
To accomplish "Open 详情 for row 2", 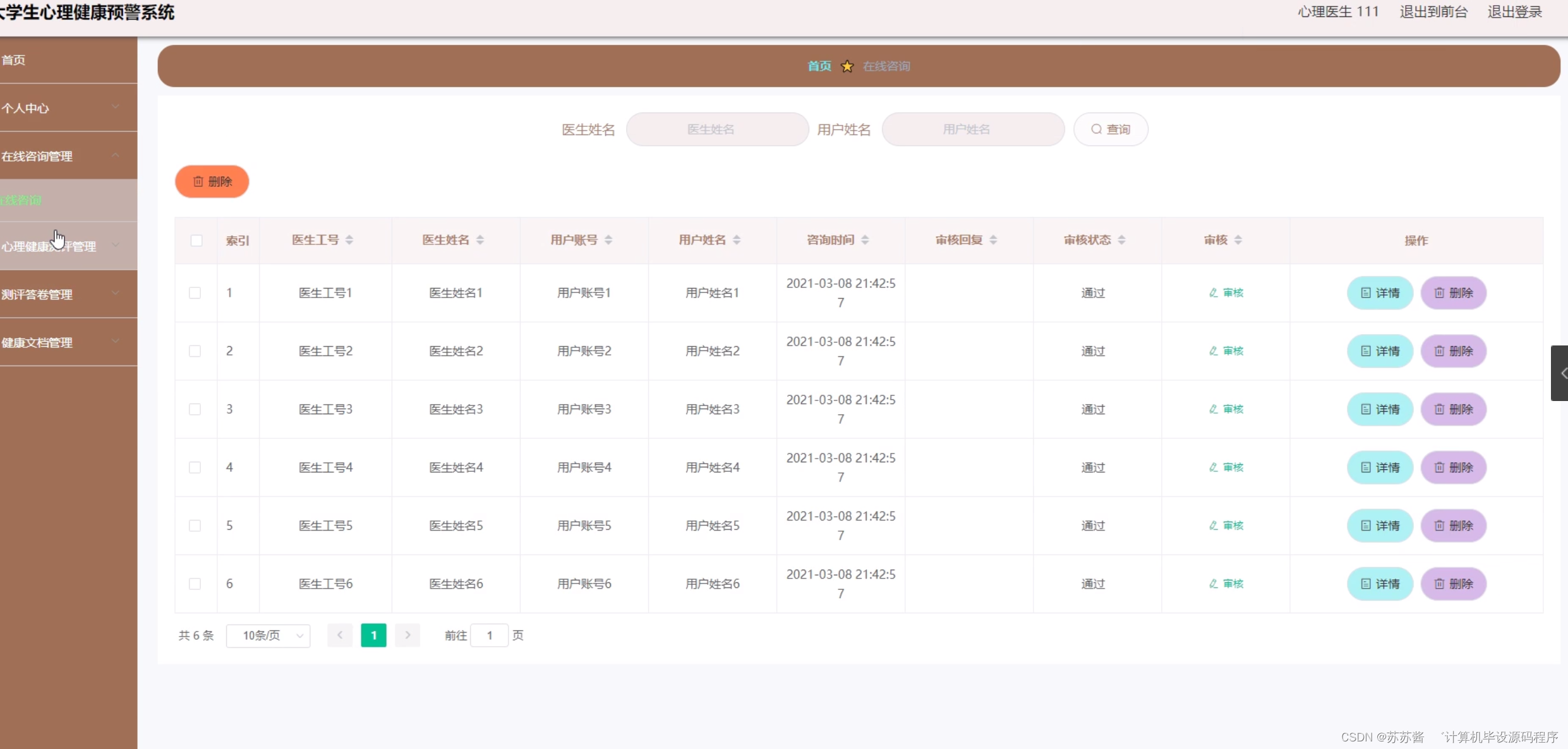I will pyautogui.click(x=1380, y=351).
